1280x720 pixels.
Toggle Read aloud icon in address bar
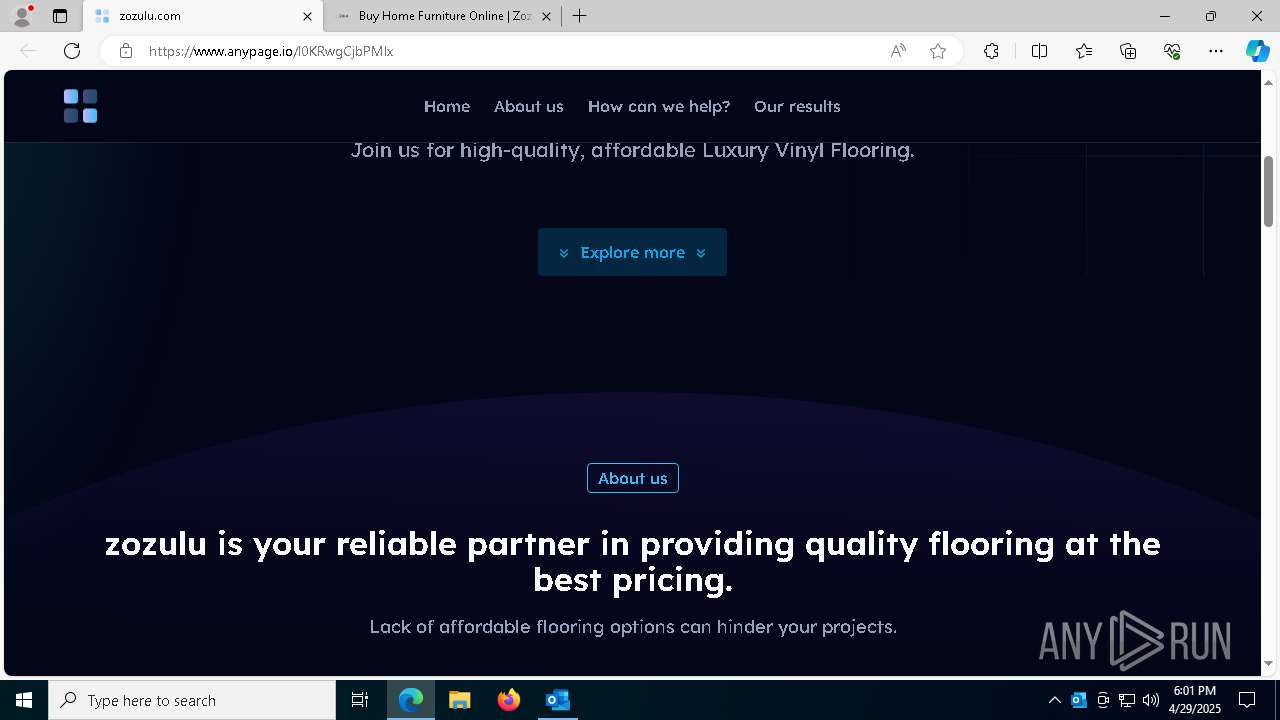(898, 51)
